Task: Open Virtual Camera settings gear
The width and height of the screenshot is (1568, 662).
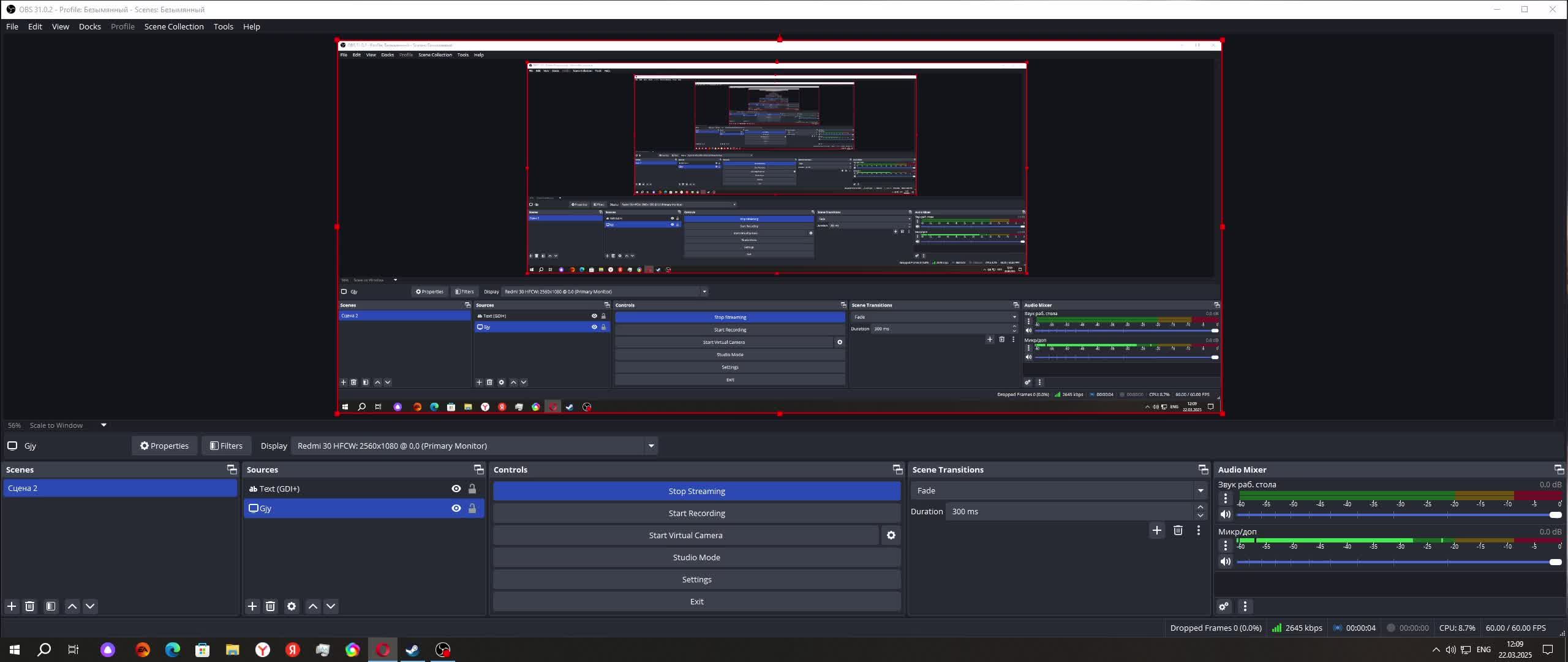Action: [891, 535]
